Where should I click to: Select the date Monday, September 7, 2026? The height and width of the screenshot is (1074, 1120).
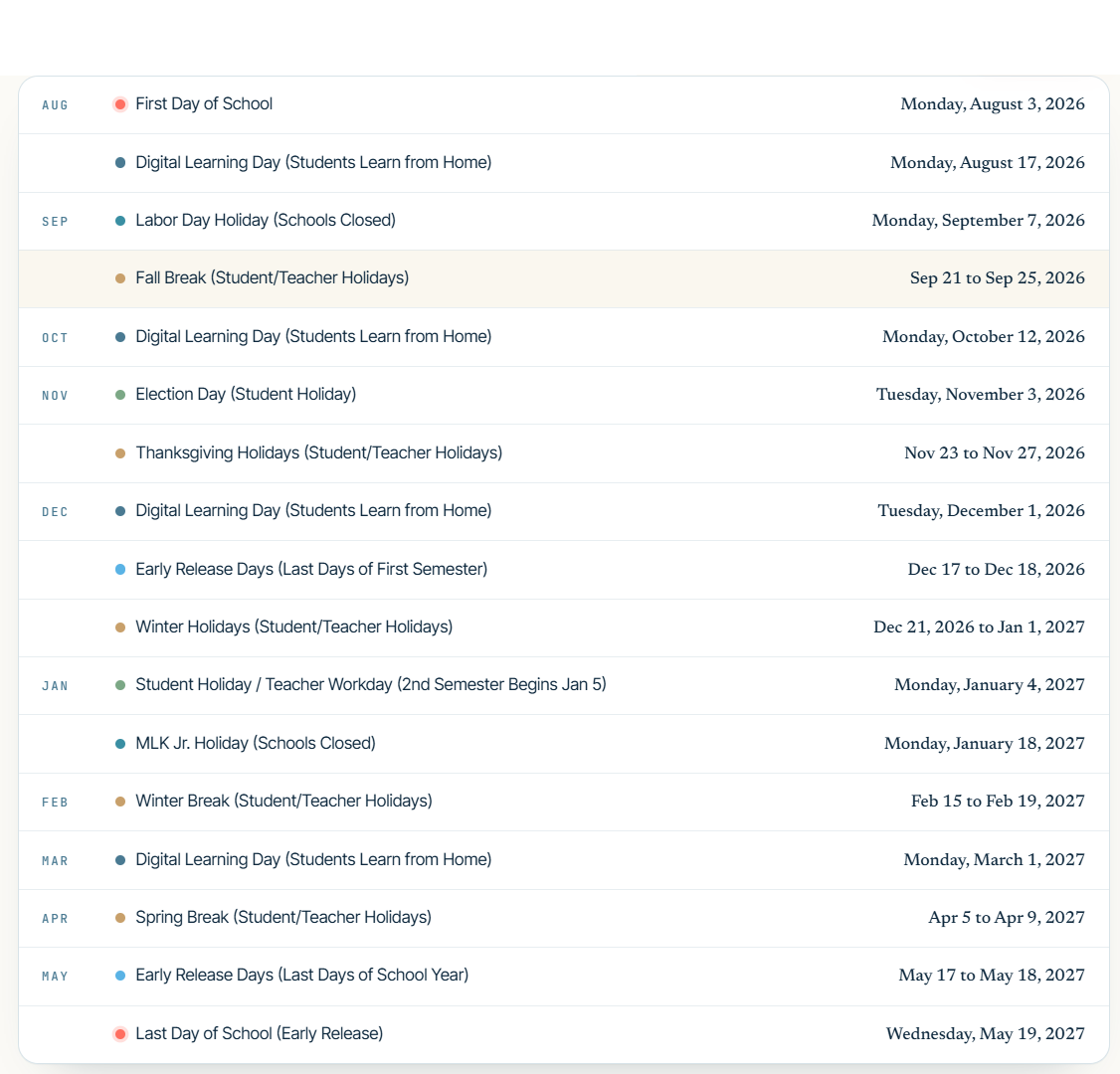coord(978,221)
